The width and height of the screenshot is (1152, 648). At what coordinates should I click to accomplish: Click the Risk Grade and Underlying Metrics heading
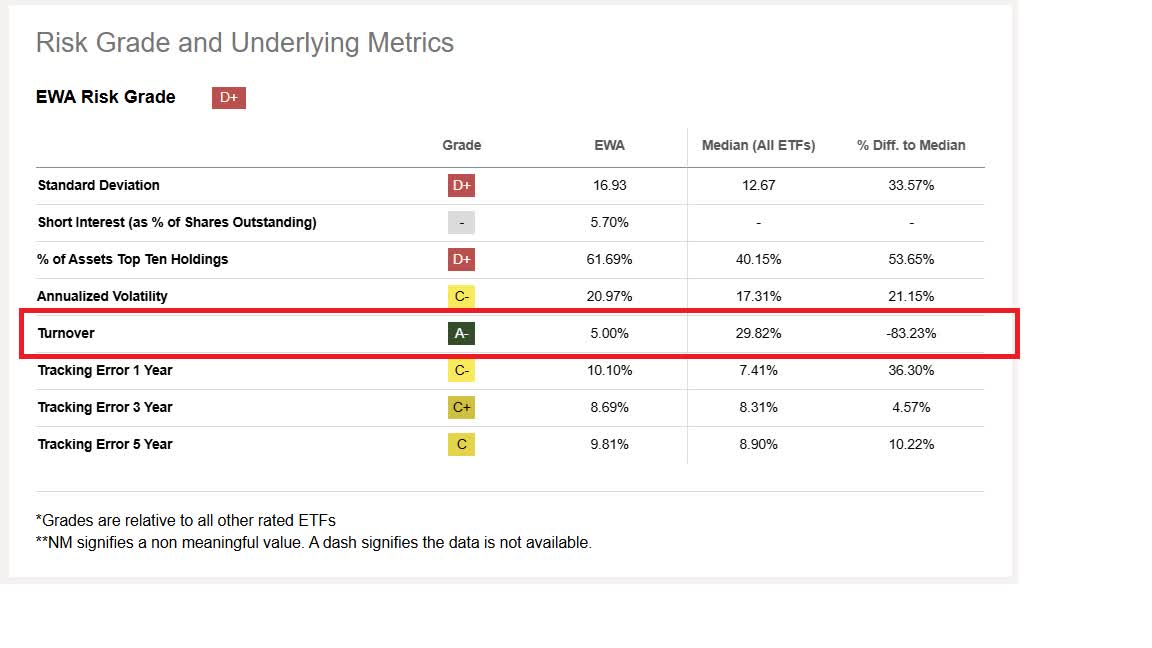(x=245, y=43)
